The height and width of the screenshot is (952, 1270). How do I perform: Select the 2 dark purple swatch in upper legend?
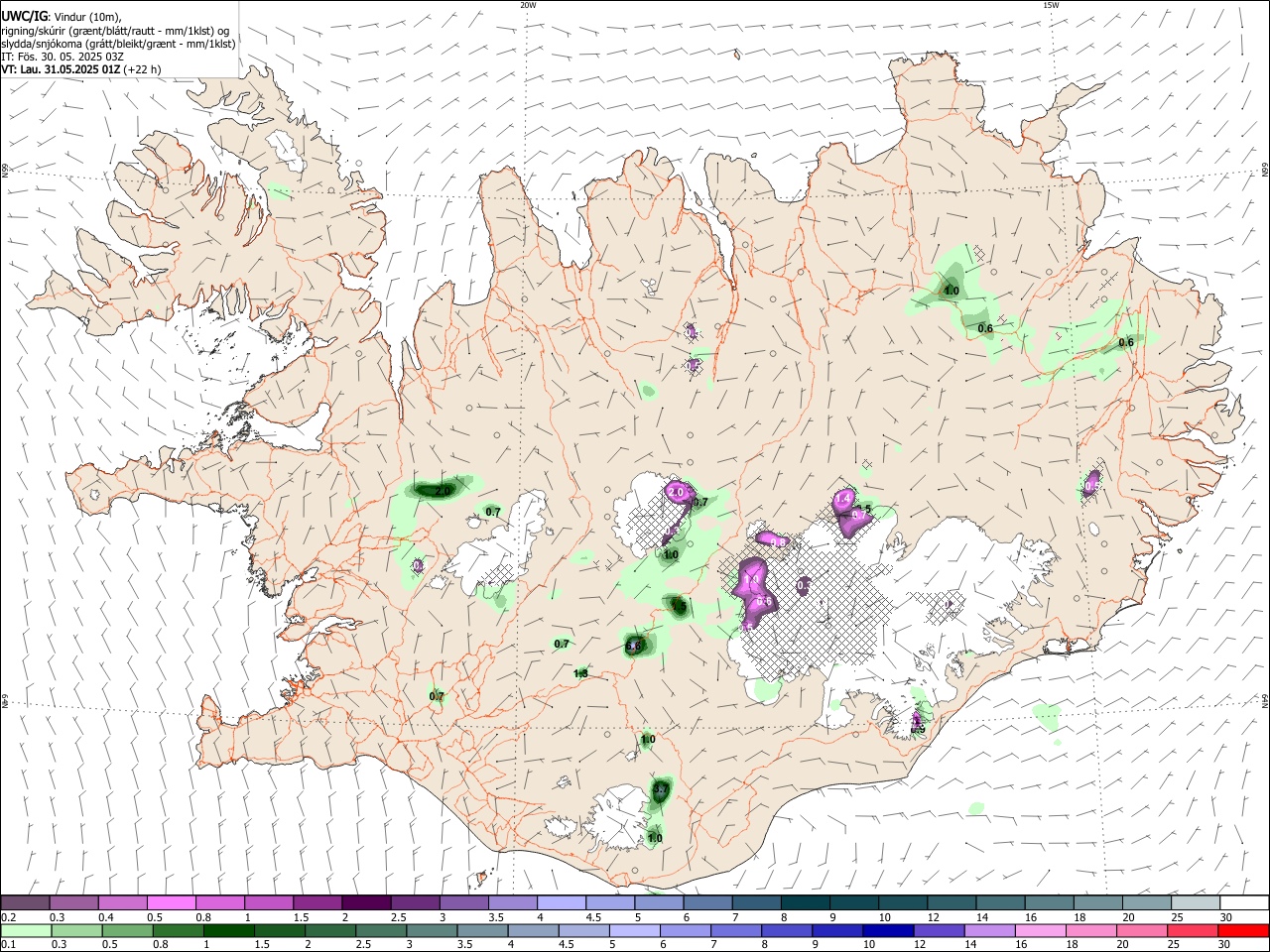(x=365, y=903)
